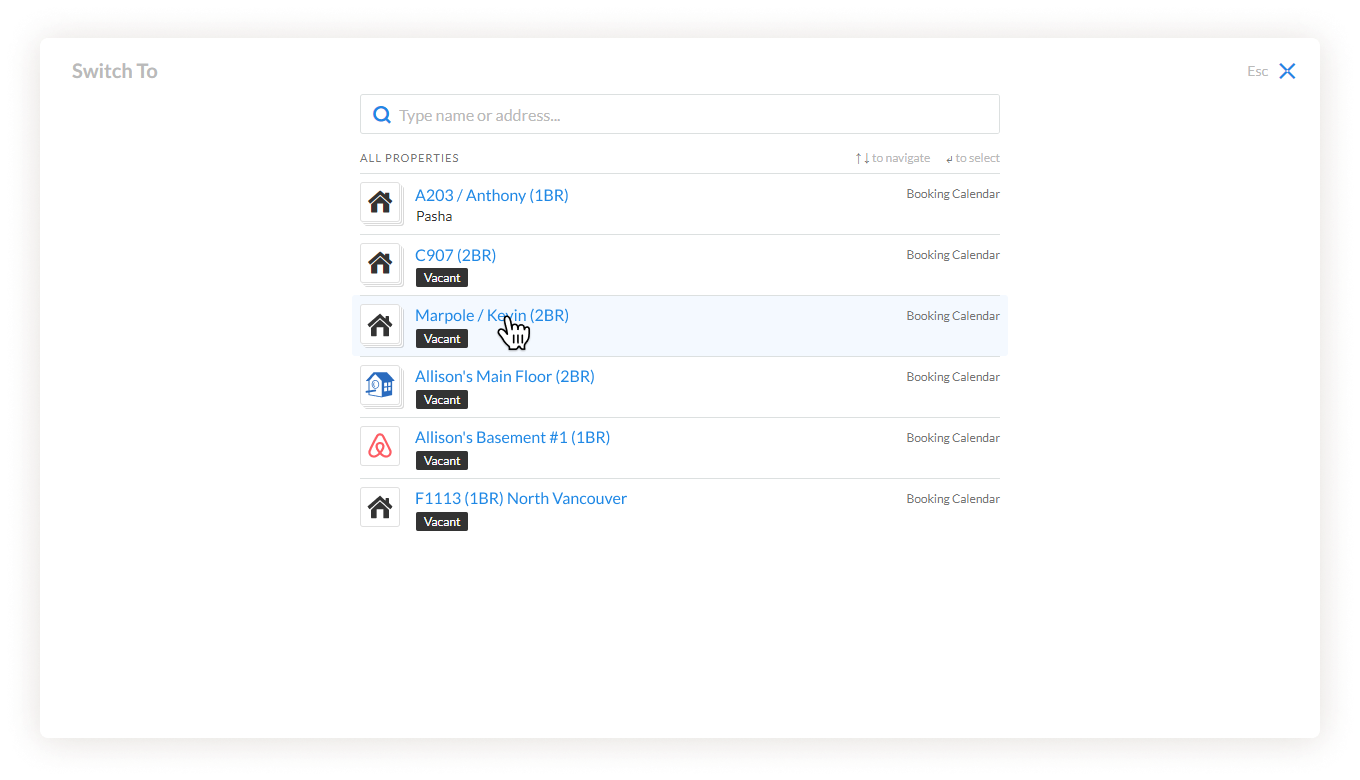Switch to Allison's Basement #1 (1BR)
The width and height of the screenshot is (1360, 780).
point(512,437)
